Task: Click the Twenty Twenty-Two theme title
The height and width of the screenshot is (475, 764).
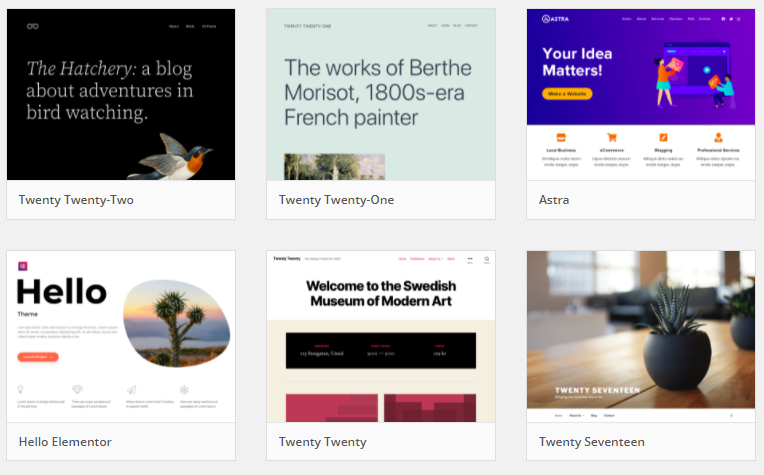Action: (x=76, y=200)
